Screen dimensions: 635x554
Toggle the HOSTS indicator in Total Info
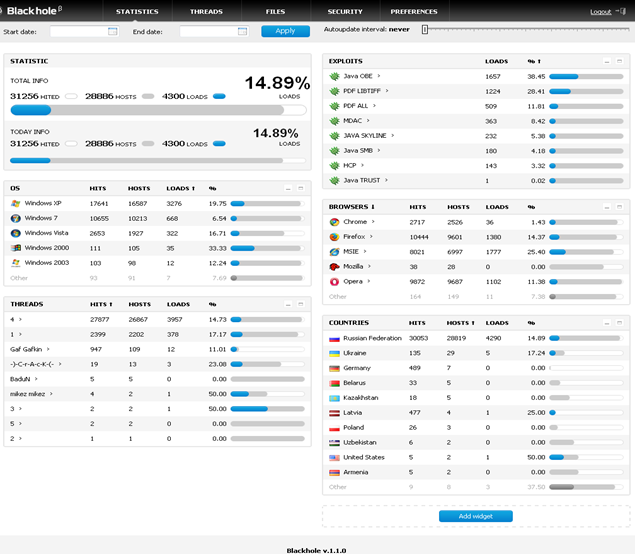point(148,97)
